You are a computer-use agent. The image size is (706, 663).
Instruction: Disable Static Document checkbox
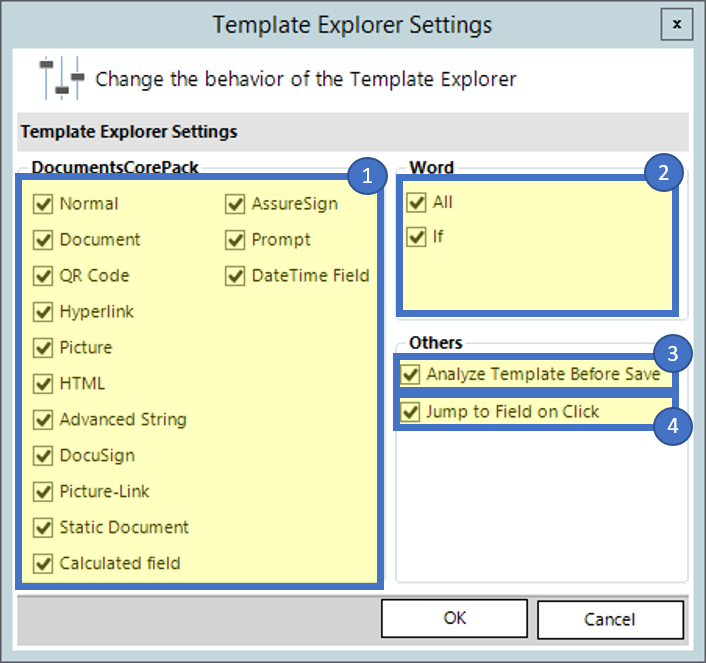point(43,528)
